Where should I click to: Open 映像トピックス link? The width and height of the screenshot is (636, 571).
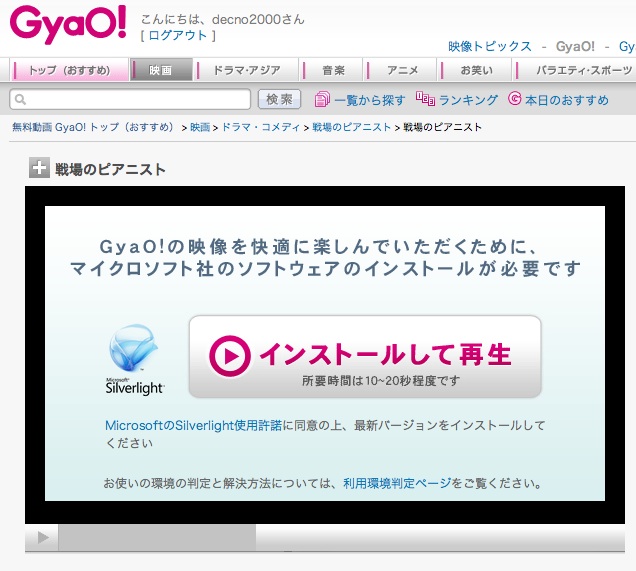click(490, 46)
